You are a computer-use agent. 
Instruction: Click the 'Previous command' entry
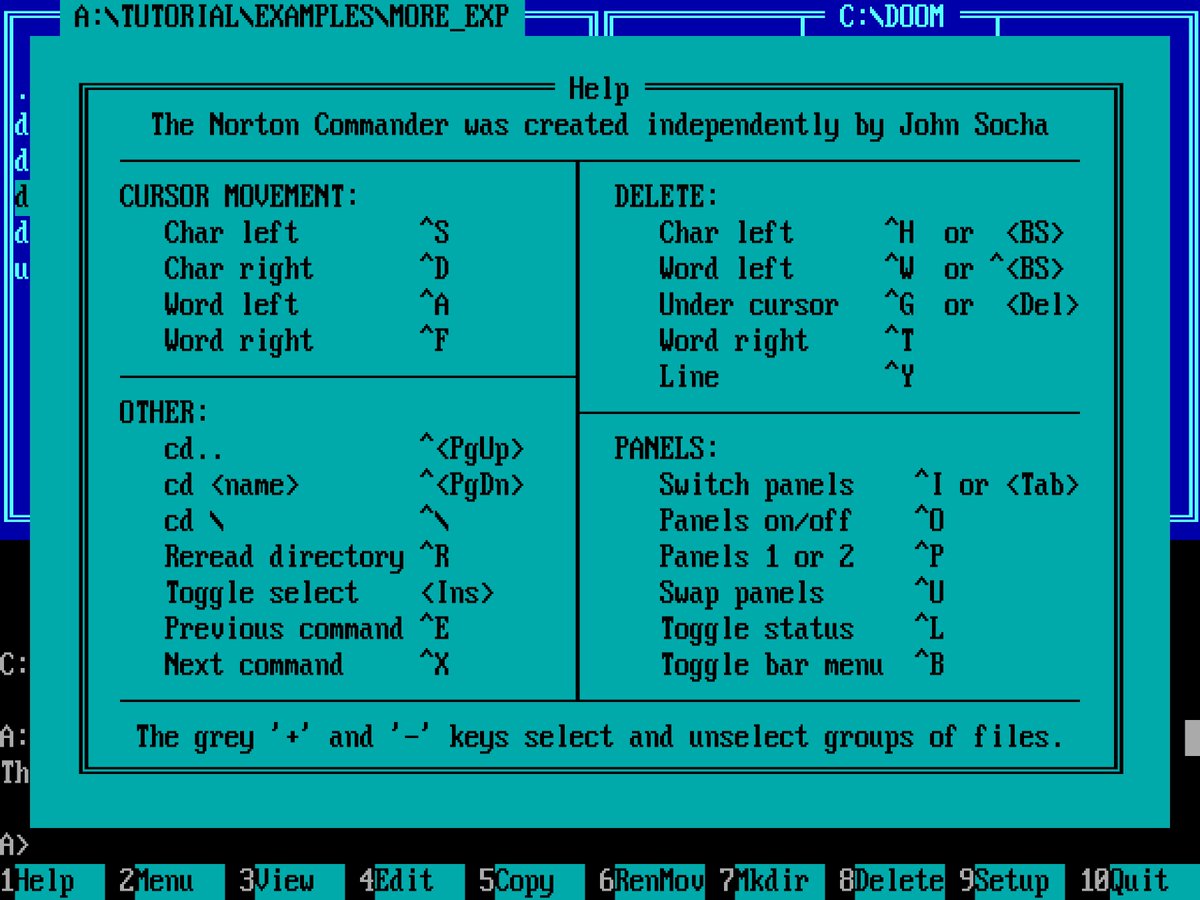point(284,629)
